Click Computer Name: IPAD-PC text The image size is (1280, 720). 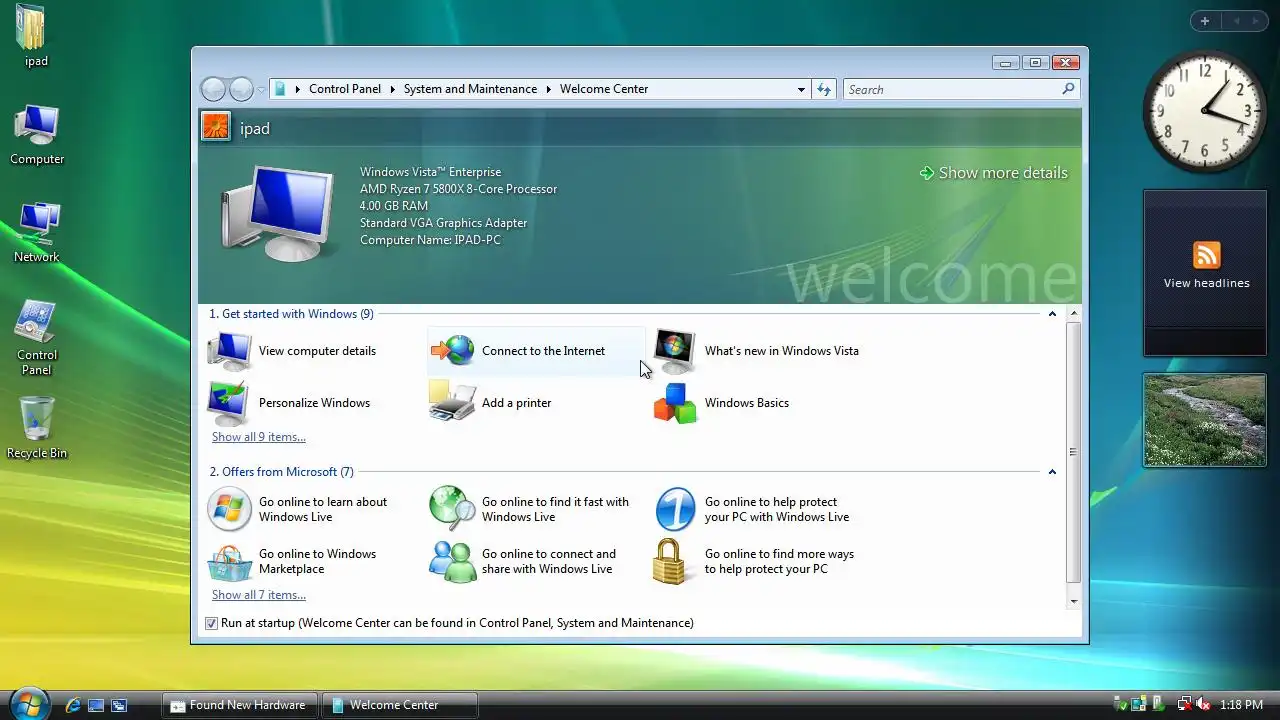[x=430, y=240]
